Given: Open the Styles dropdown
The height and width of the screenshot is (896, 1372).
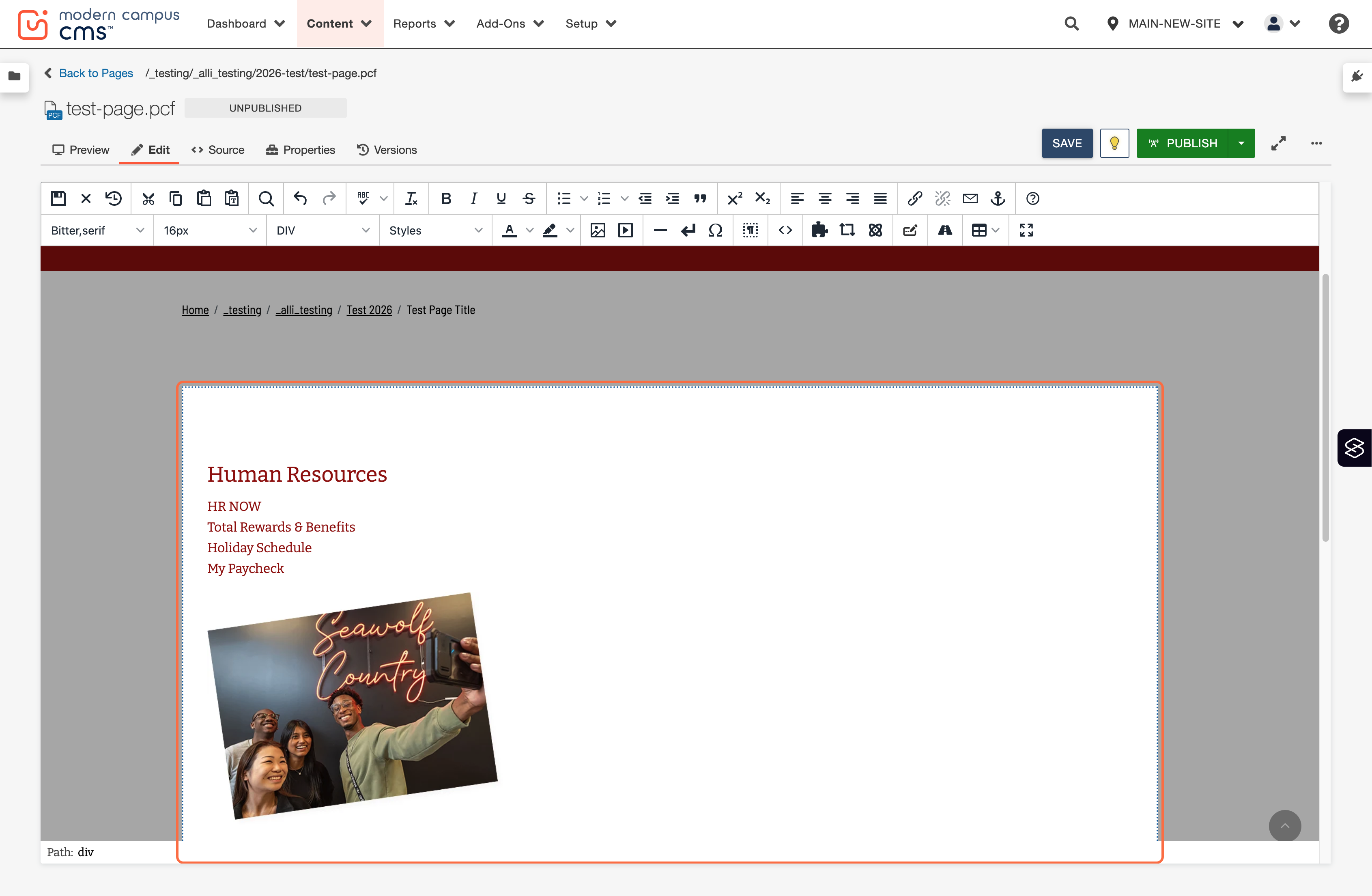Looking at the screenshot, I should pos(435,230).
